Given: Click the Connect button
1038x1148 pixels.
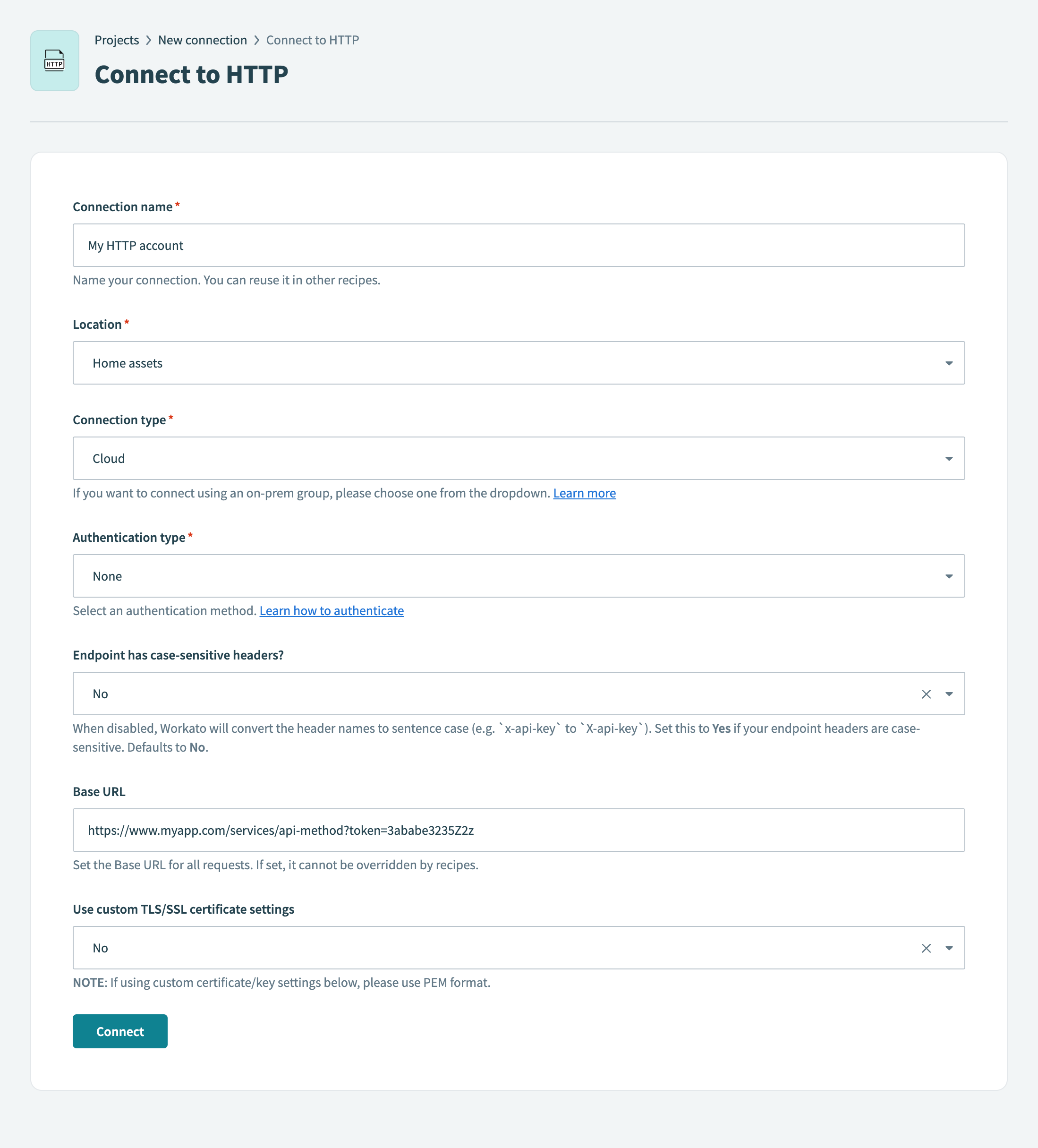Looking at the screenshot, I should [x=120, y=1031].
